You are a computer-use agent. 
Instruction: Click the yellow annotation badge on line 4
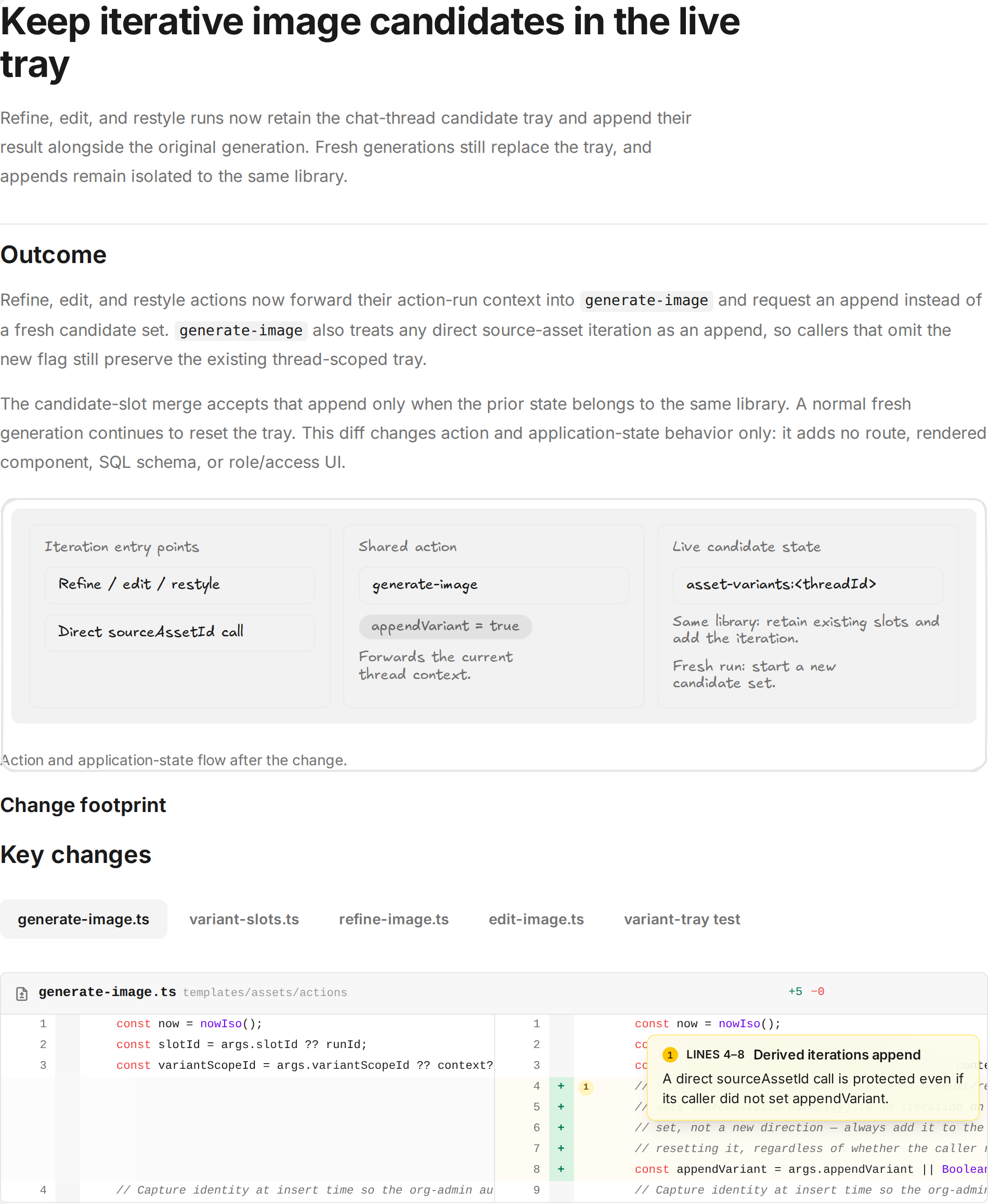click(x=586, y=1087)
